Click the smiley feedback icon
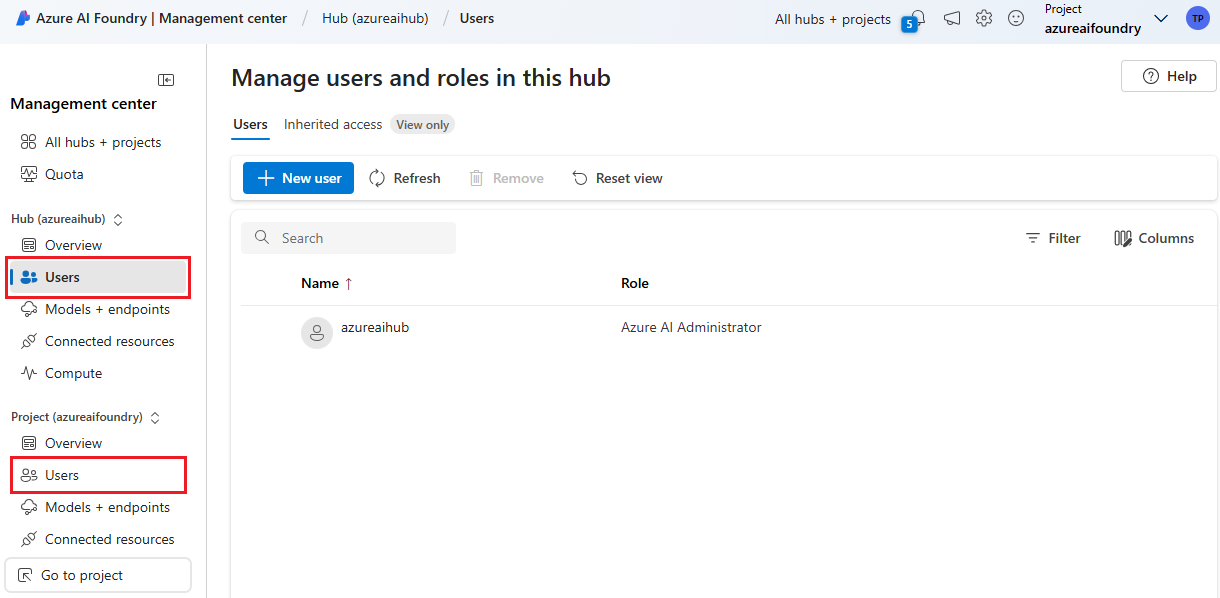Screen dimensions: 1220x598 coord(1016,18)
